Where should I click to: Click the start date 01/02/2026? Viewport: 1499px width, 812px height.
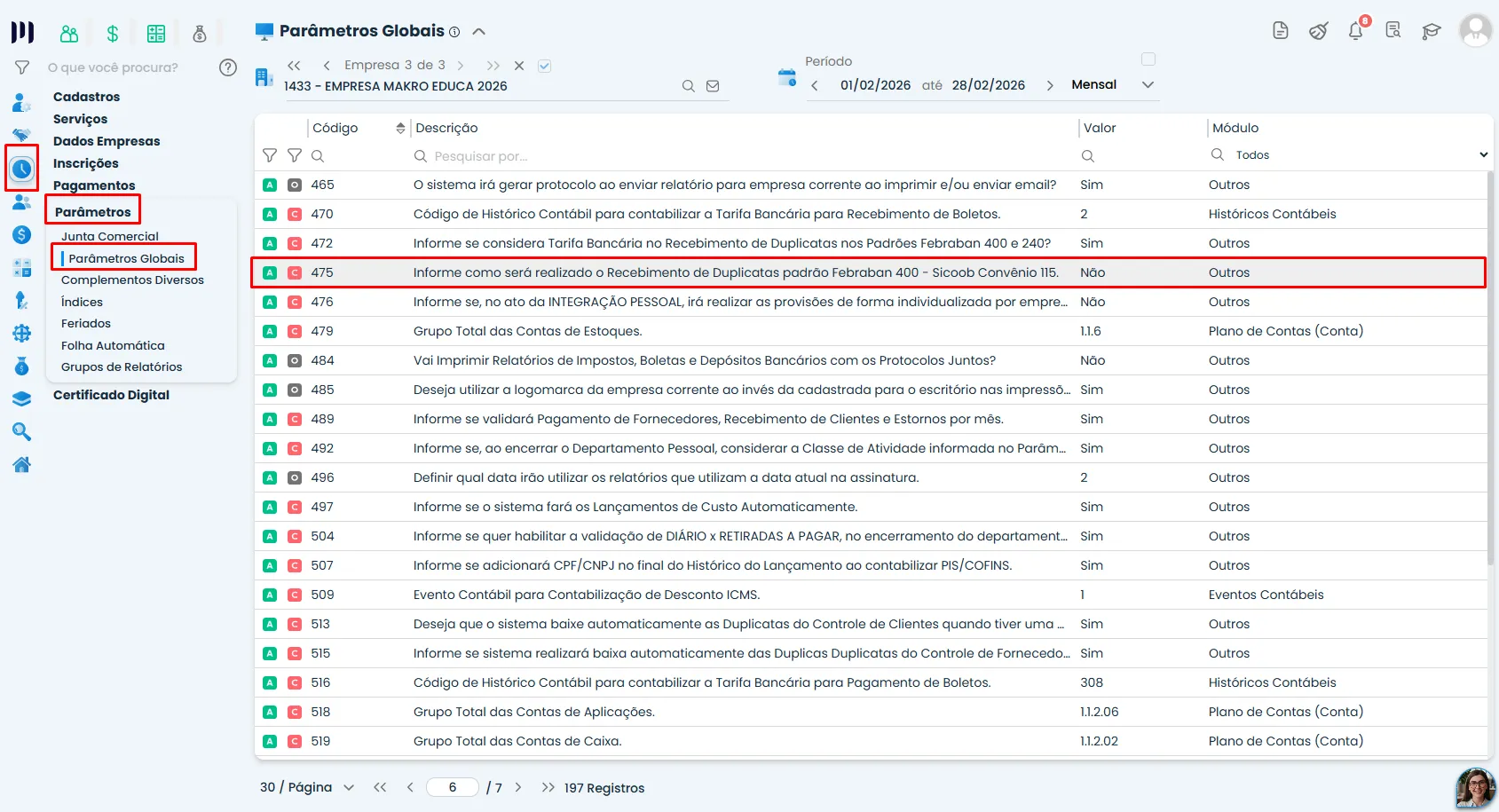(875, 85)
